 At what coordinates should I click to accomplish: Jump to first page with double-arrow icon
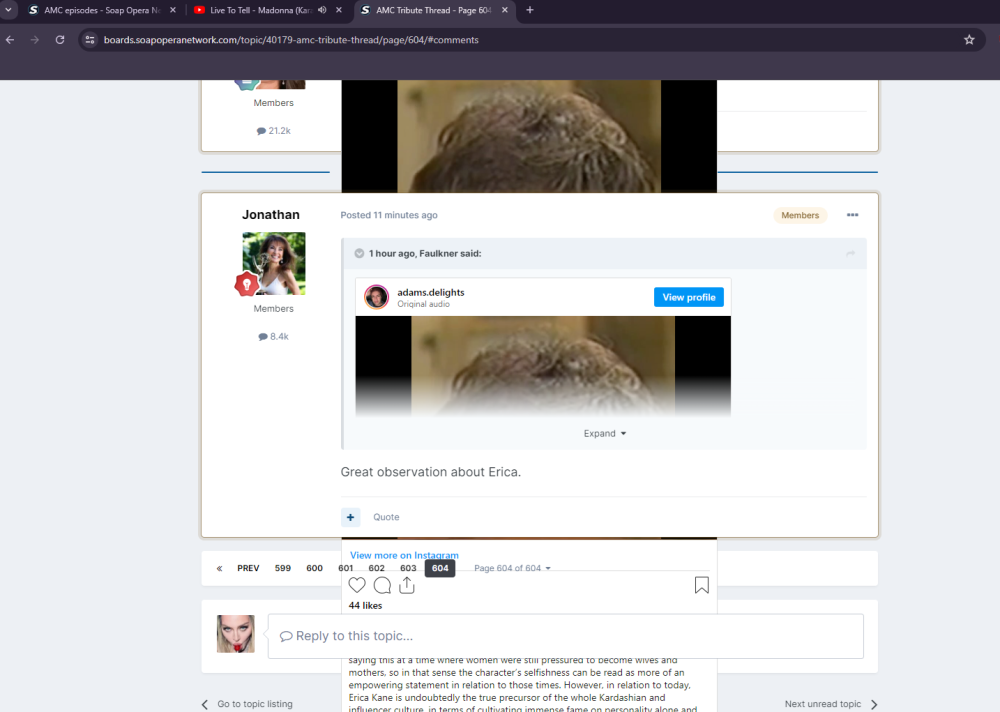click(219, 568)
